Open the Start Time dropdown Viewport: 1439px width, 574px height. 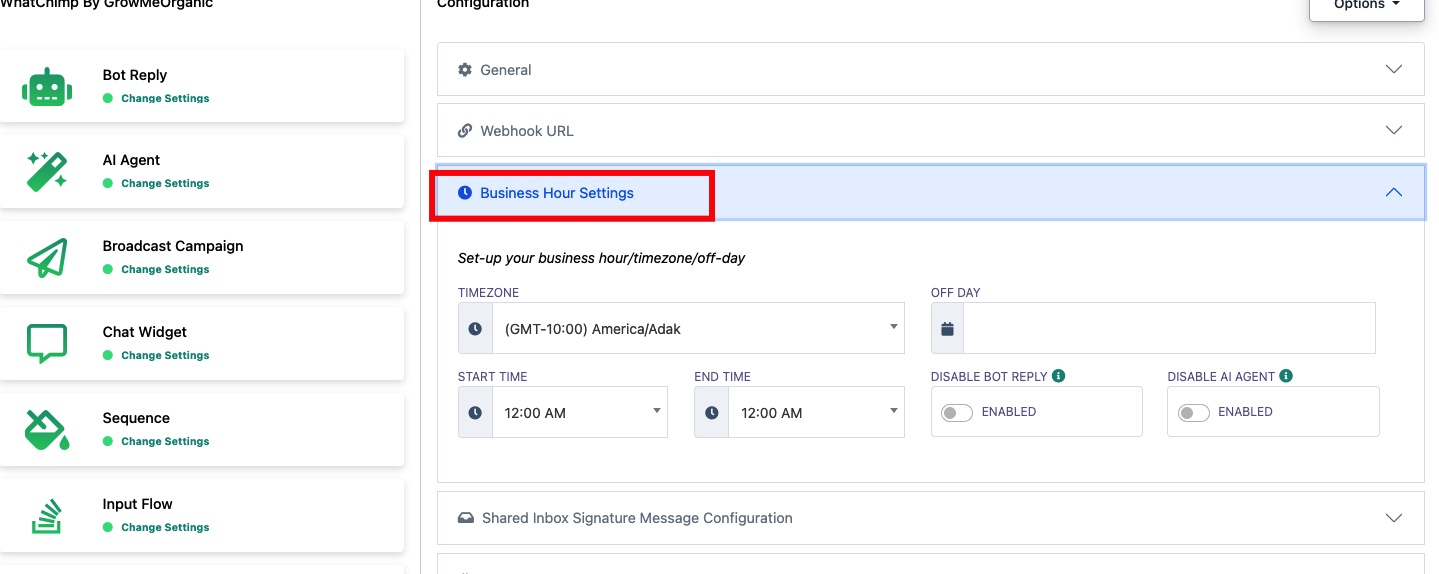pos(580,413)
